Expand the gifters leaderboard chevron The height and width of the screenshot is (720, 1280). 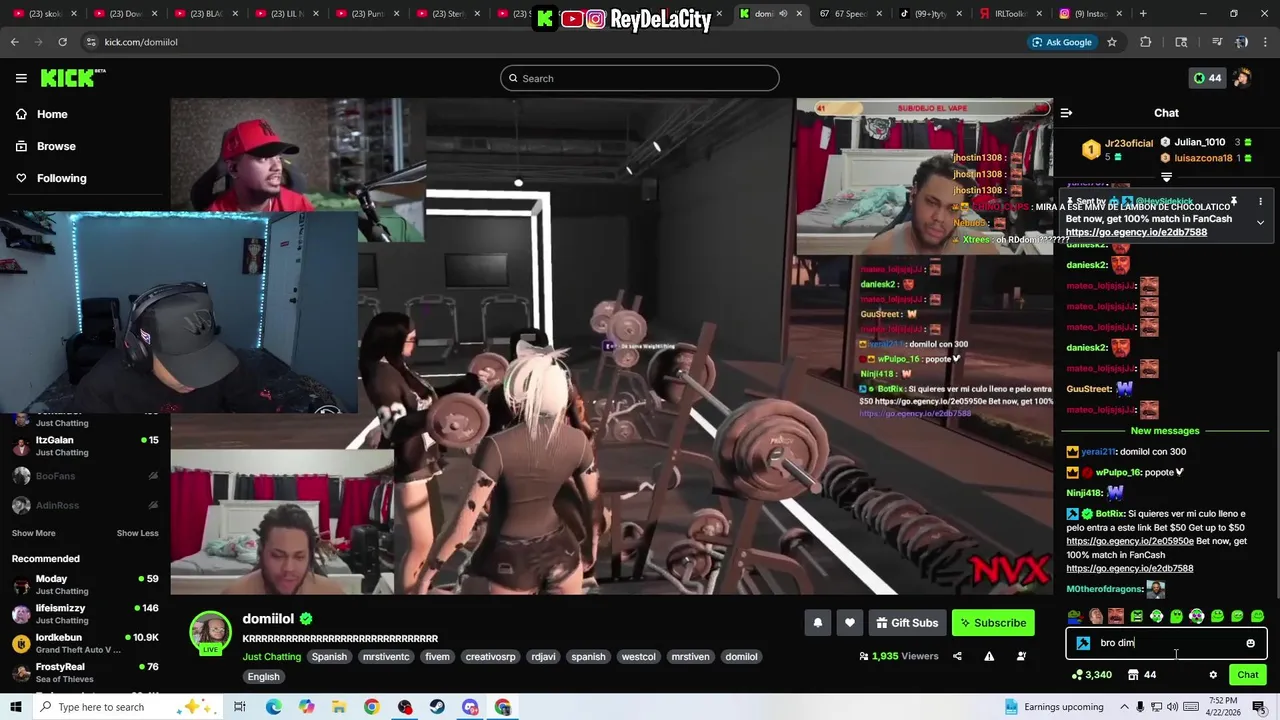[1166, 177]
